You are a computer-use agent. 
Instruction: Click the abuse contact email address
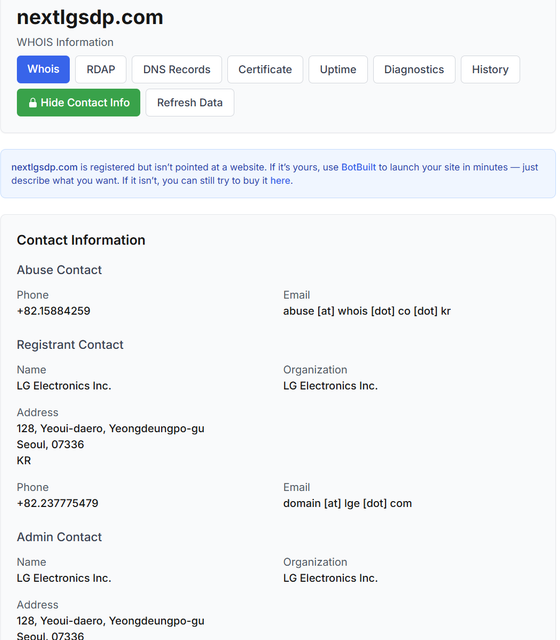pos(367,311)
